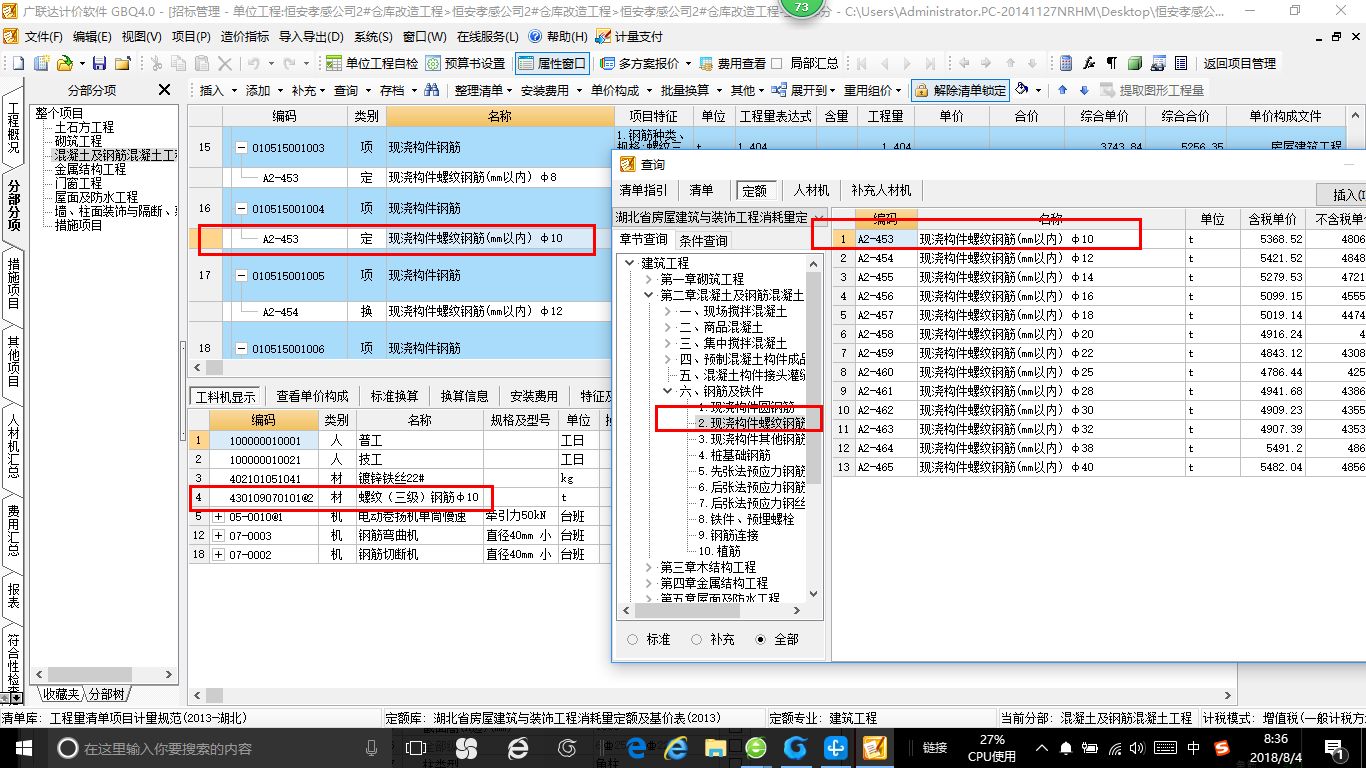
Task: Click the Task View taskbar icon
Action: pyautogui.click(x=416, y=748)
